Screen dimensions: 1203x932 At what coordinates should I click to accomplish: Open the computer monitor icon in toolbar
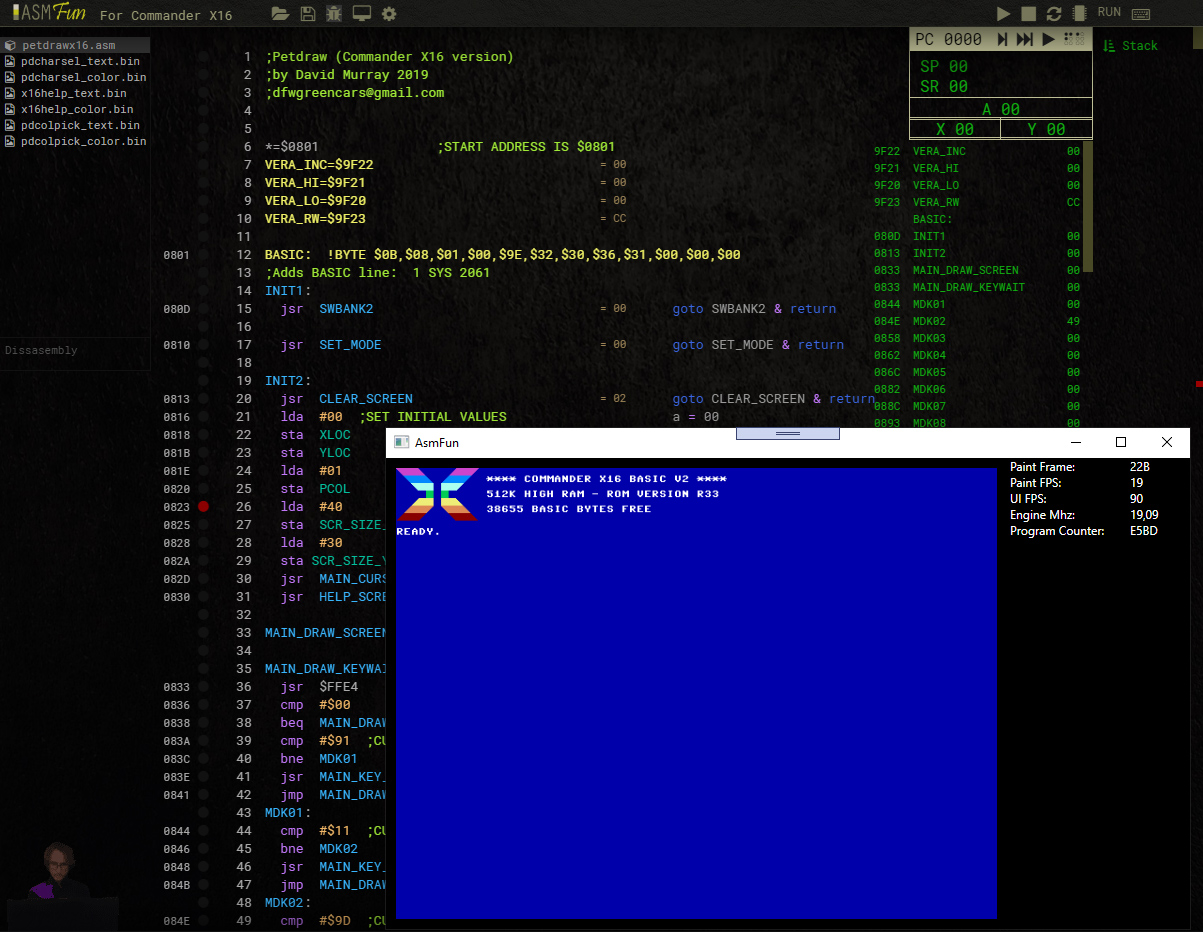point(362,14)
